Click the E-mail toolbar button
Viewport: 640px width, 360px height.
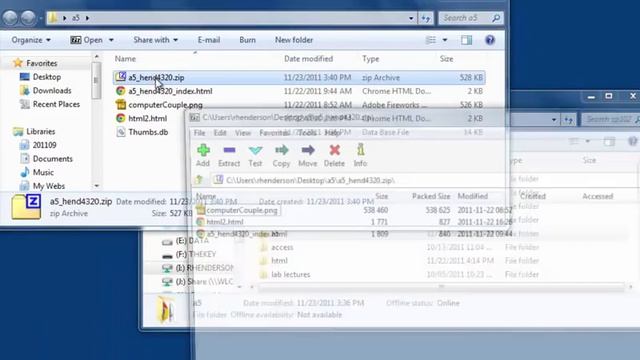click(209, 40)
